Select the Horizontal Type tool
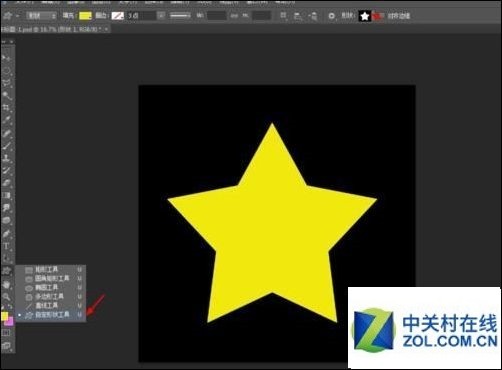 point(7,246)
